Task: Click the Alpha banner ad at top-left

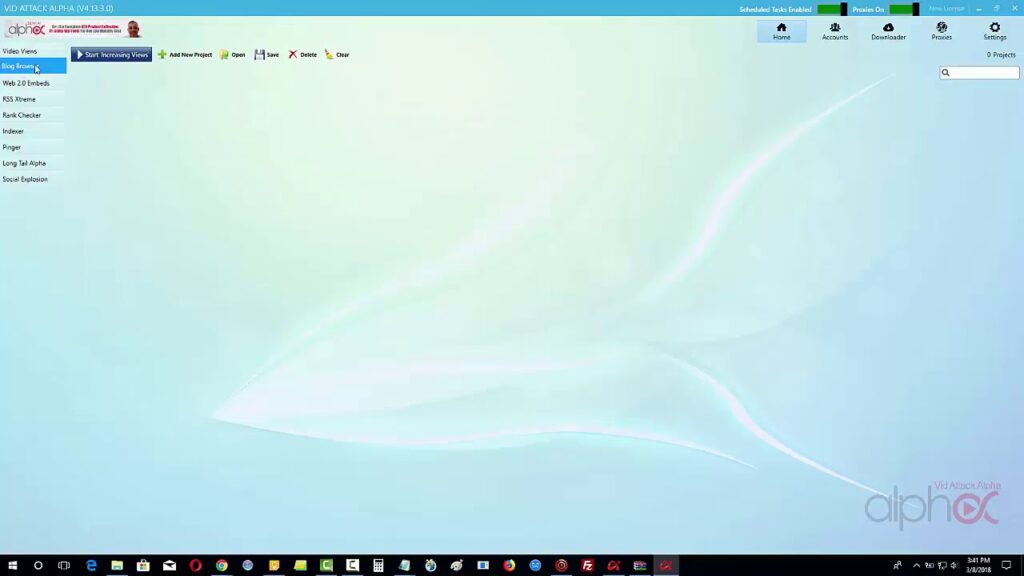Action: point(72,29)
